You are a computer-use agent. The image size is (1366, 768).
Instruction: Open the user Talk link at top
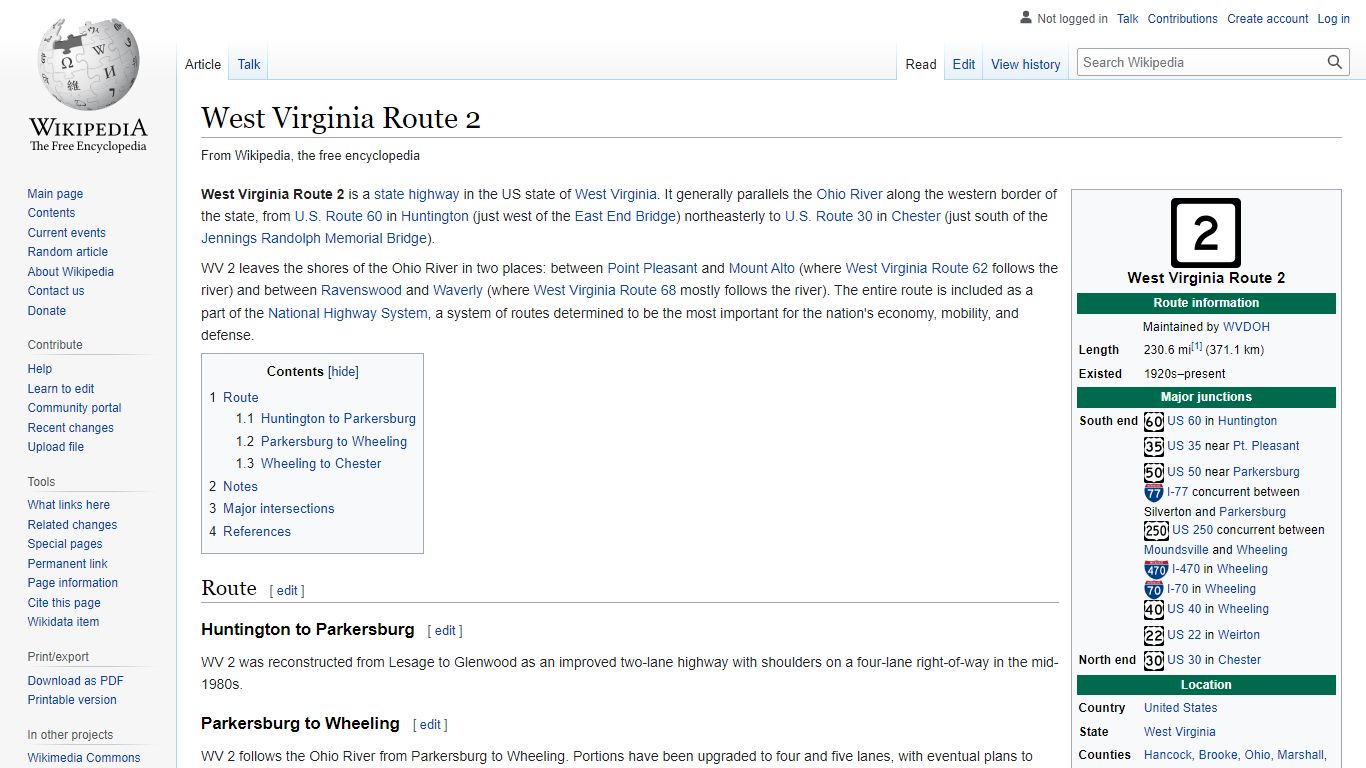(1128, 18)
